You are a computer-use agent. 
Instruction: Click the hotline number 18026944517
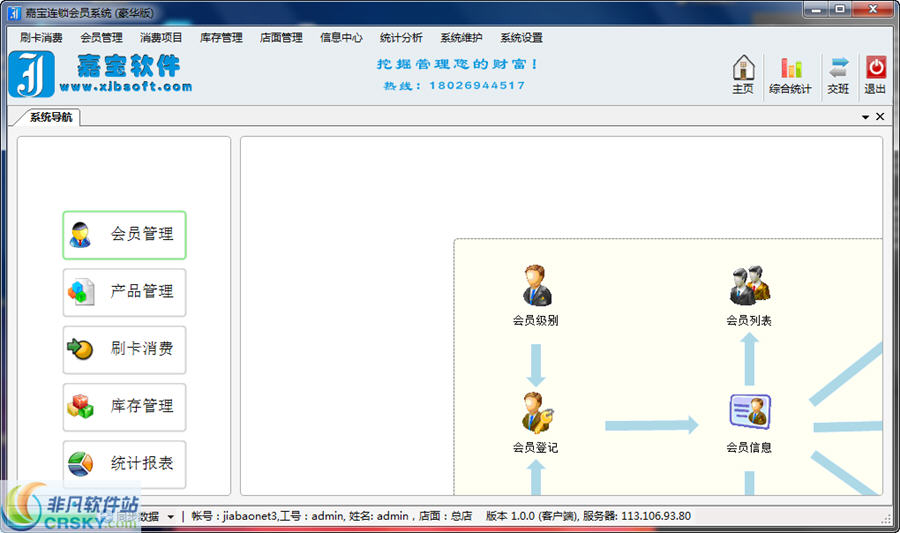[477, 85]
